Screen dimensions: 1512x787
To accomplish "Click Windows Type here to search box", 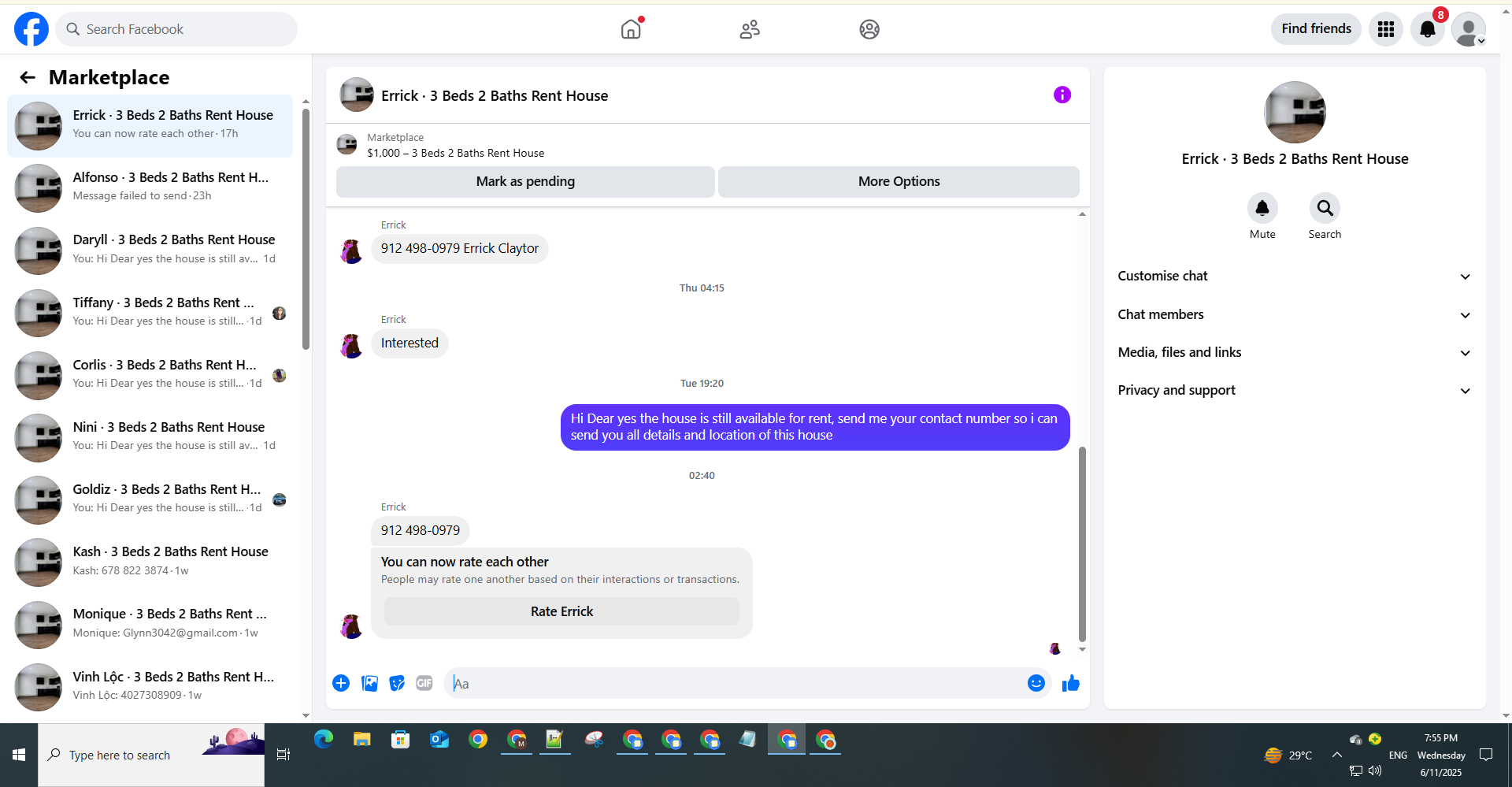I will click(151, 755).
